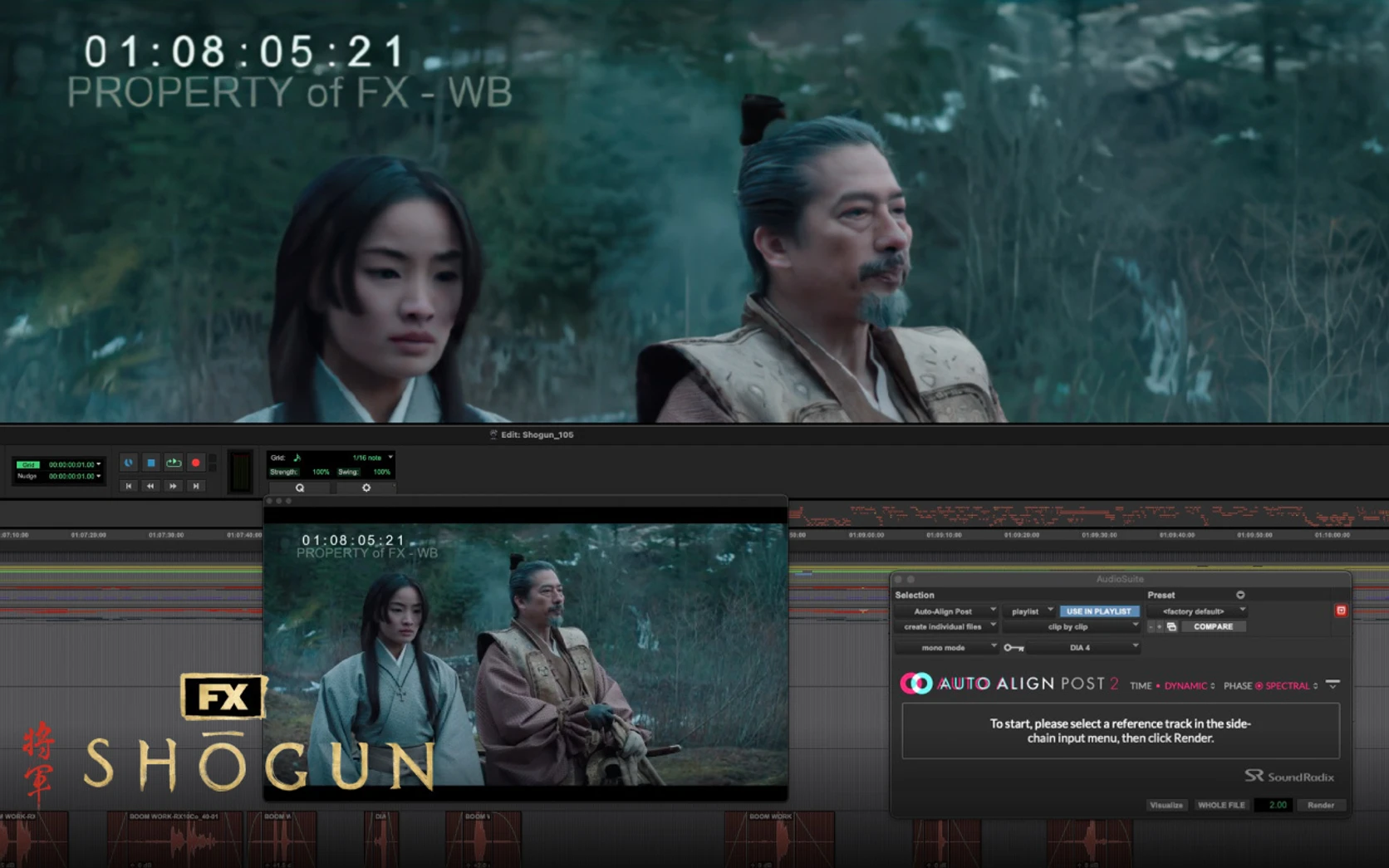Image resolution: width=1389 pixels, height=868 pixels.
Task: Click the side-chain key input icon
Action: tap(1014, 648)
